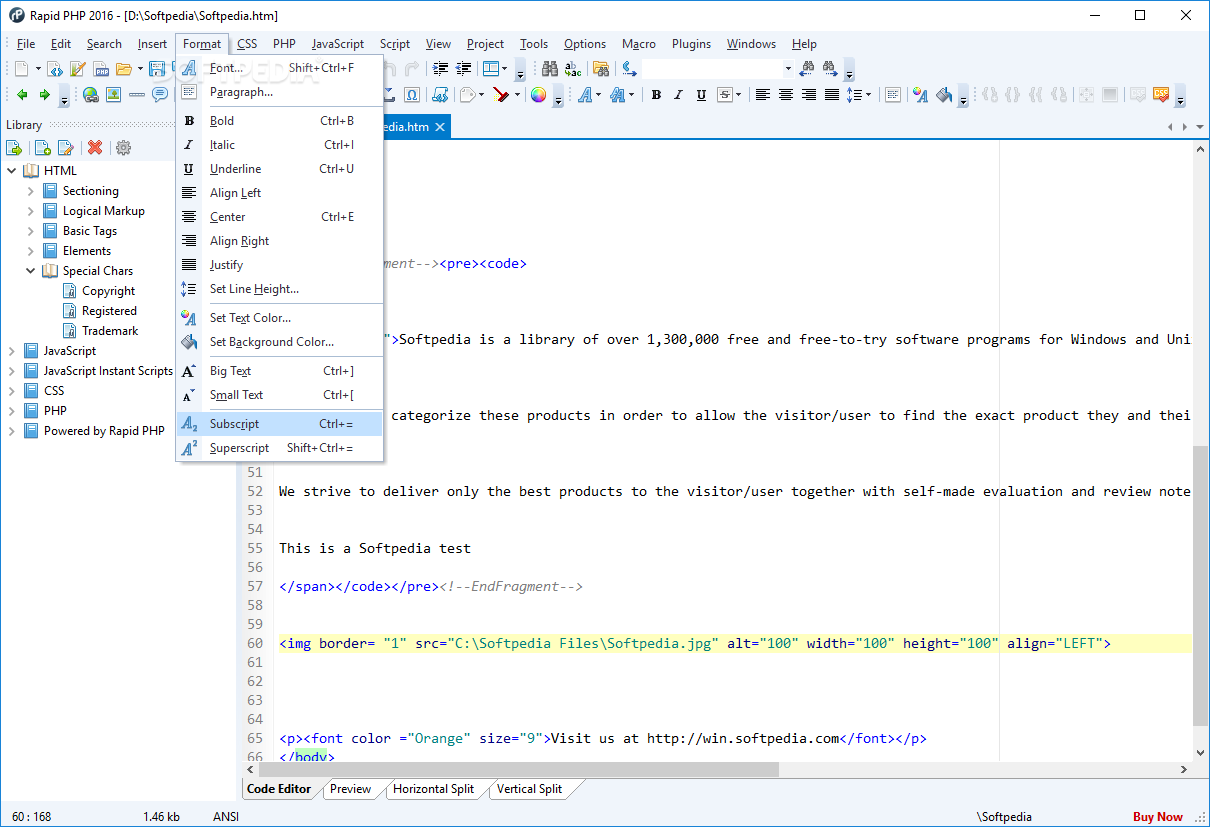Click the New file toolbar icon
This screenshot has width=1210, height=827.
22,69
